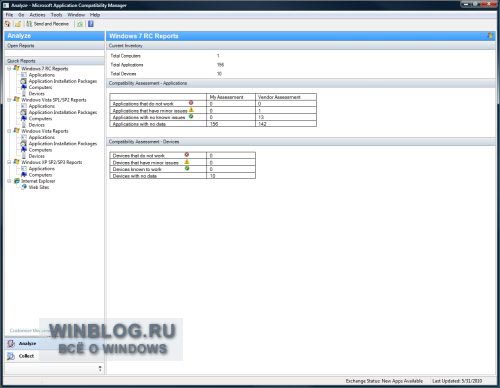This screenshot has width=500, height=388.
Task: Click the configure buttons chevron below Collect
Action: click(100, 369)
